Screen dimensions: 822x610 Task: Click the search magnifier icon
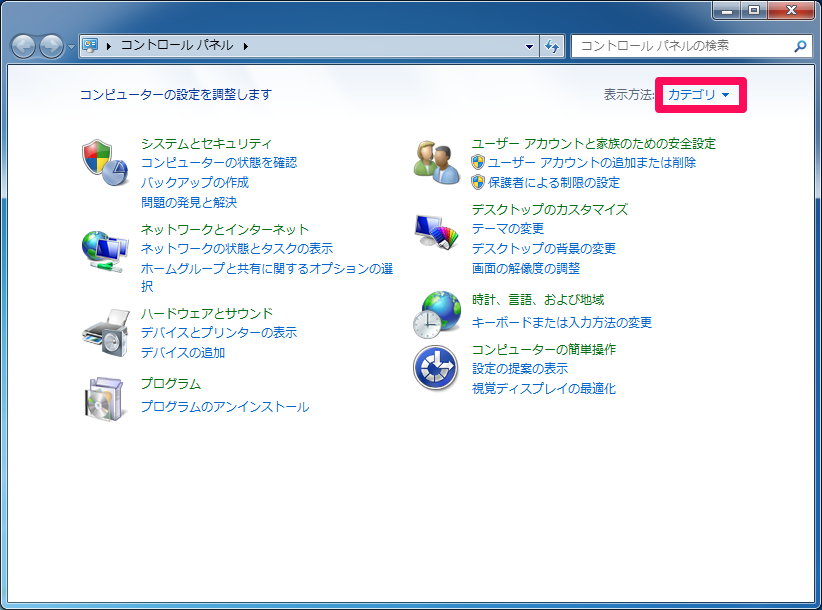[x=800, y=46]
